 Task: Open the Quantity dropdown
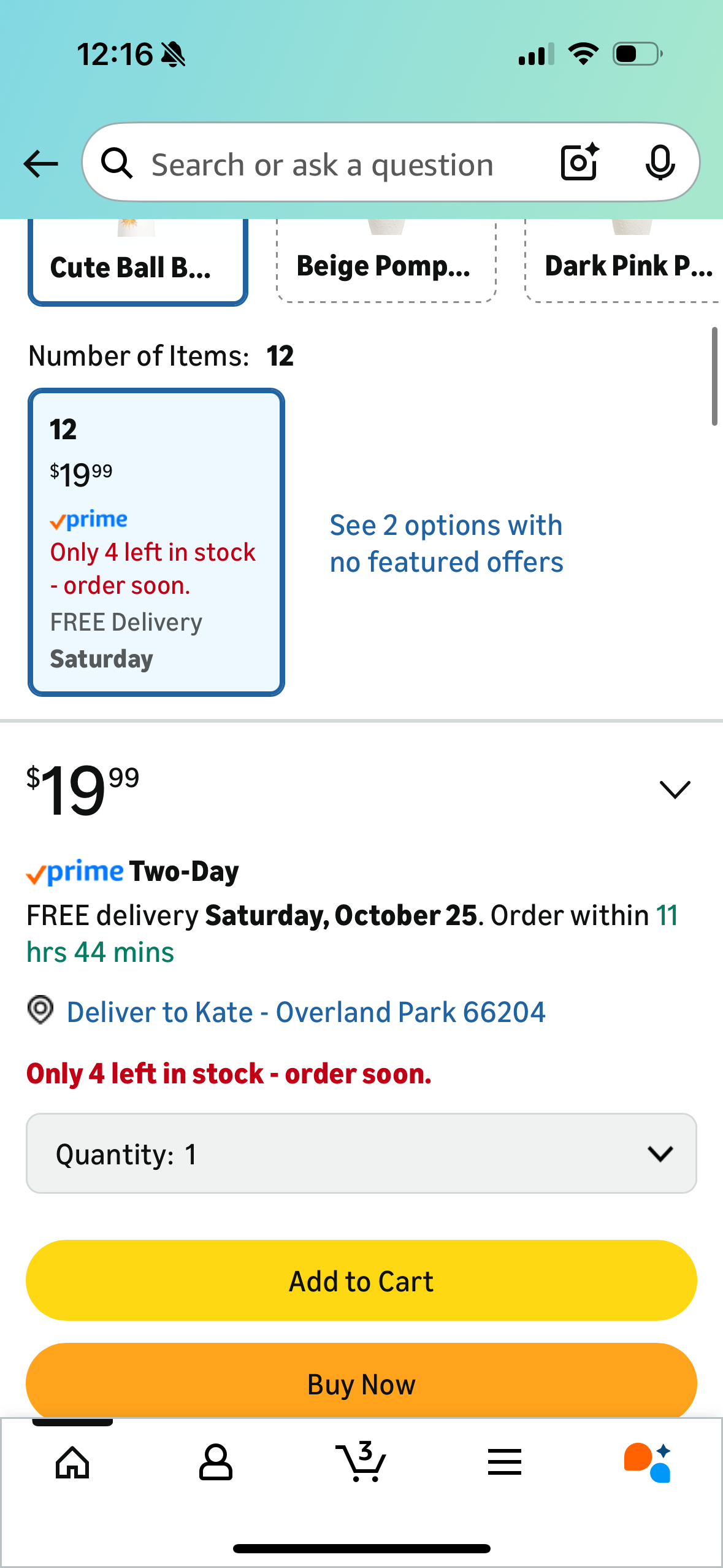(x=361, y=1153)
